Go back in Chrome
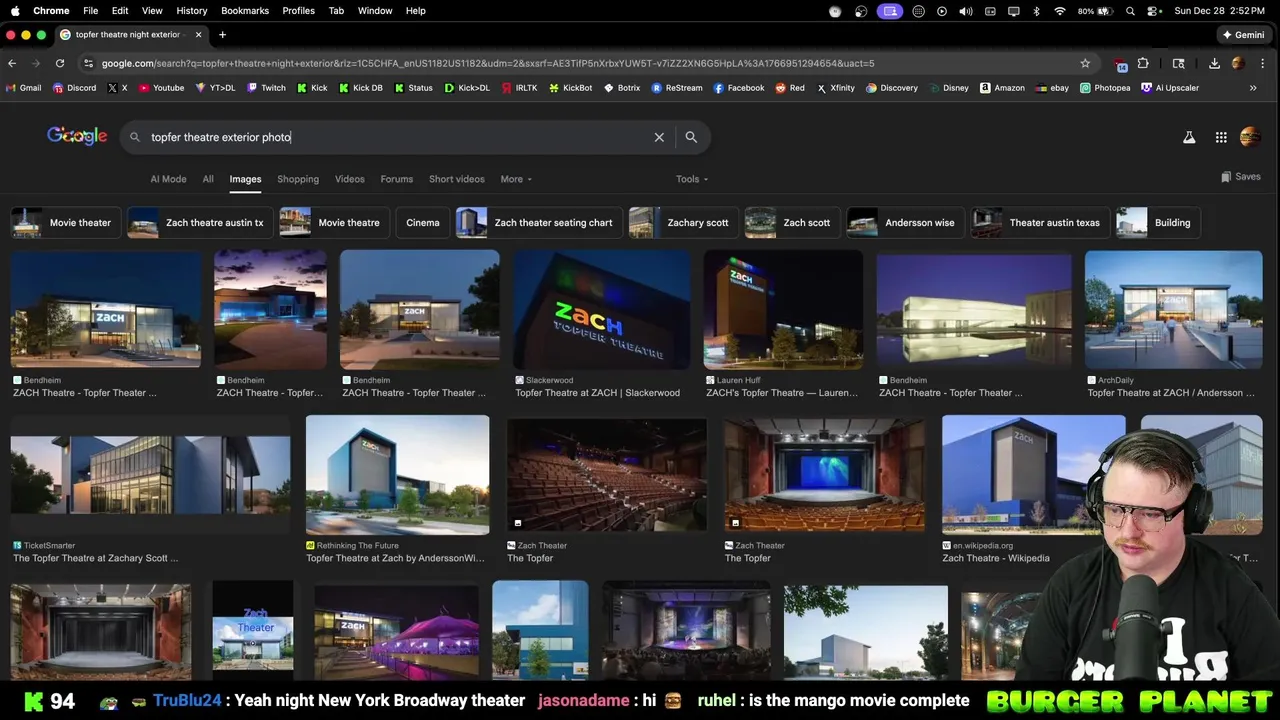 coord(12,63)
